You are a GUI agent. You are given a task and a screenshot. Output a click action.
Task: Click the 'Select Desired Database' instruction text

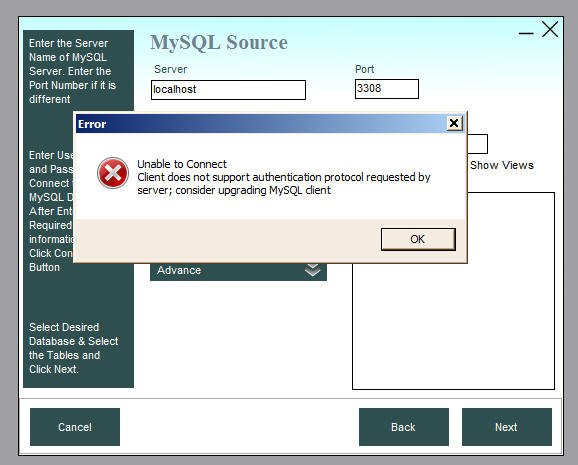tap(74, 348)
